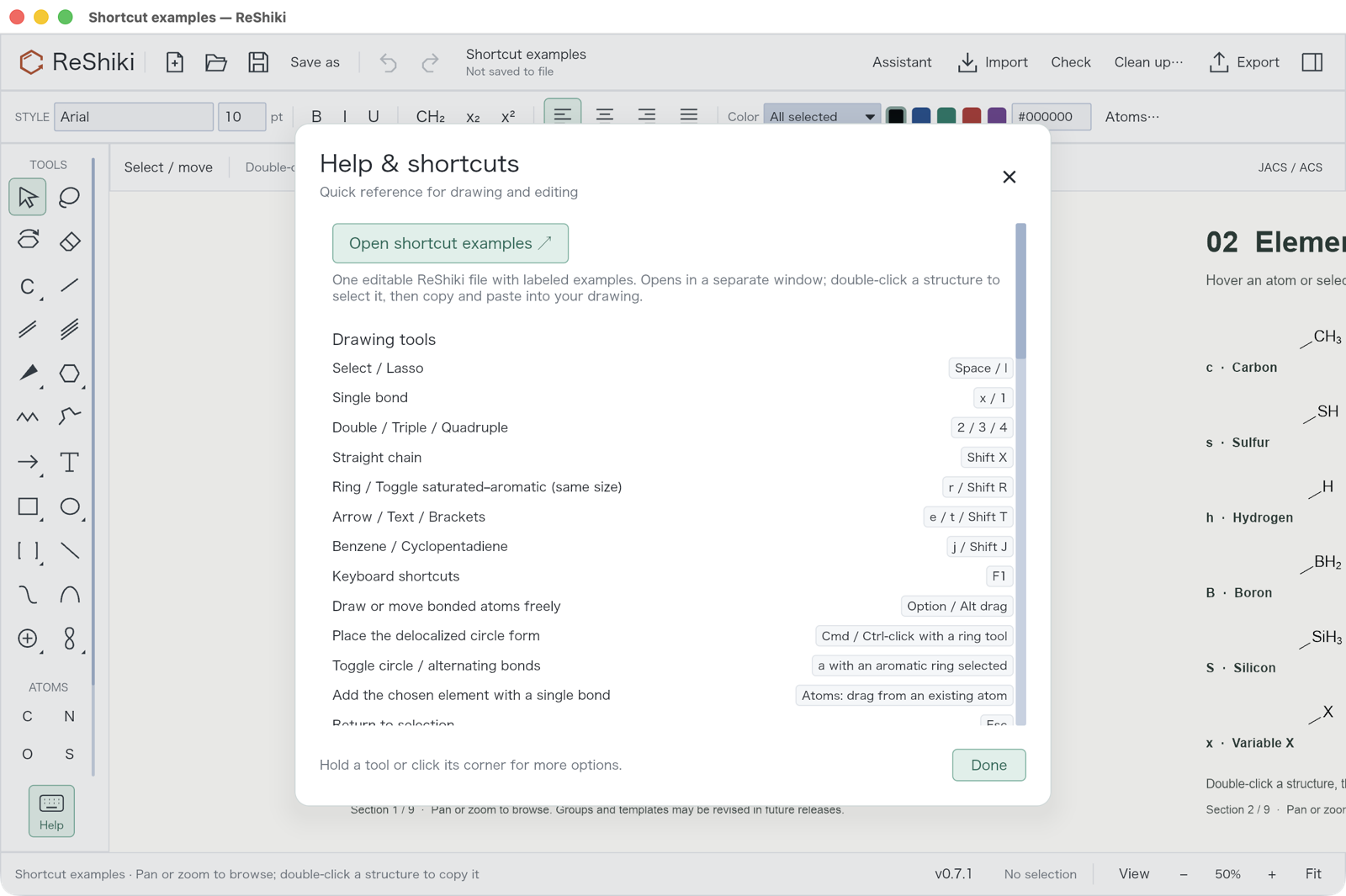The image size is (1346, 896).
Task: Run Check from the toolbar
Action: tap(1071, 62)
